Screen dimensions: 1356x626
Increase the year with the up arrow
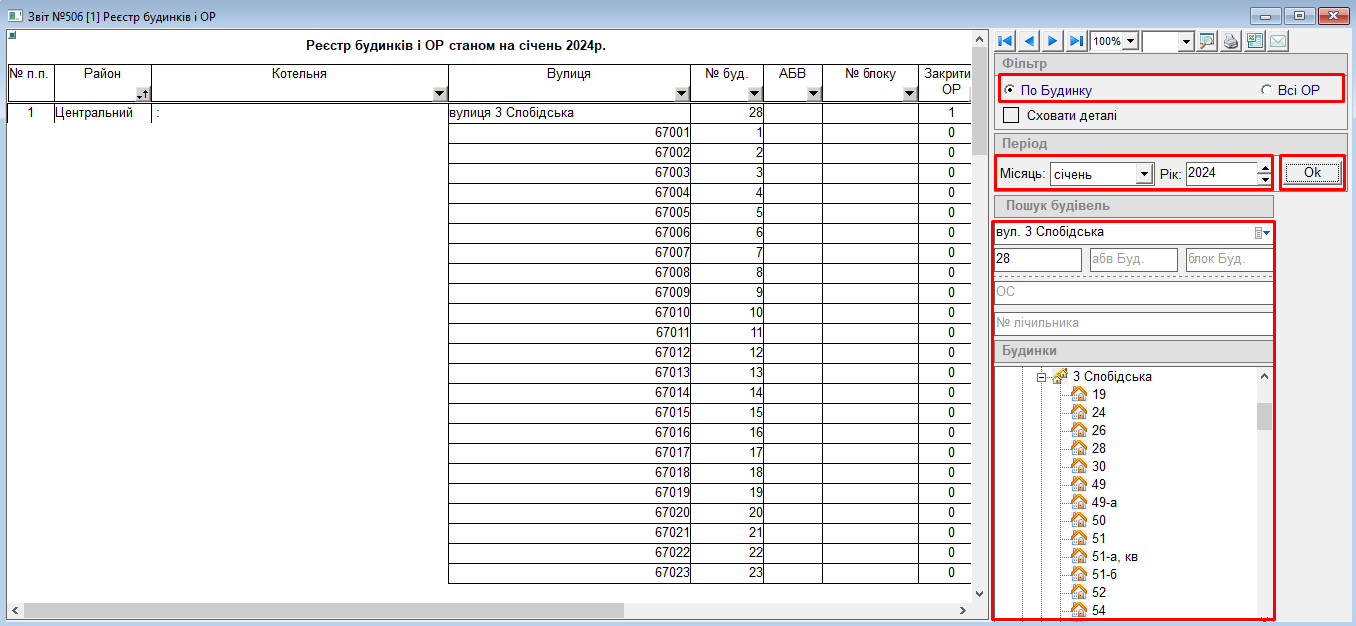(x=1264, y=168)
